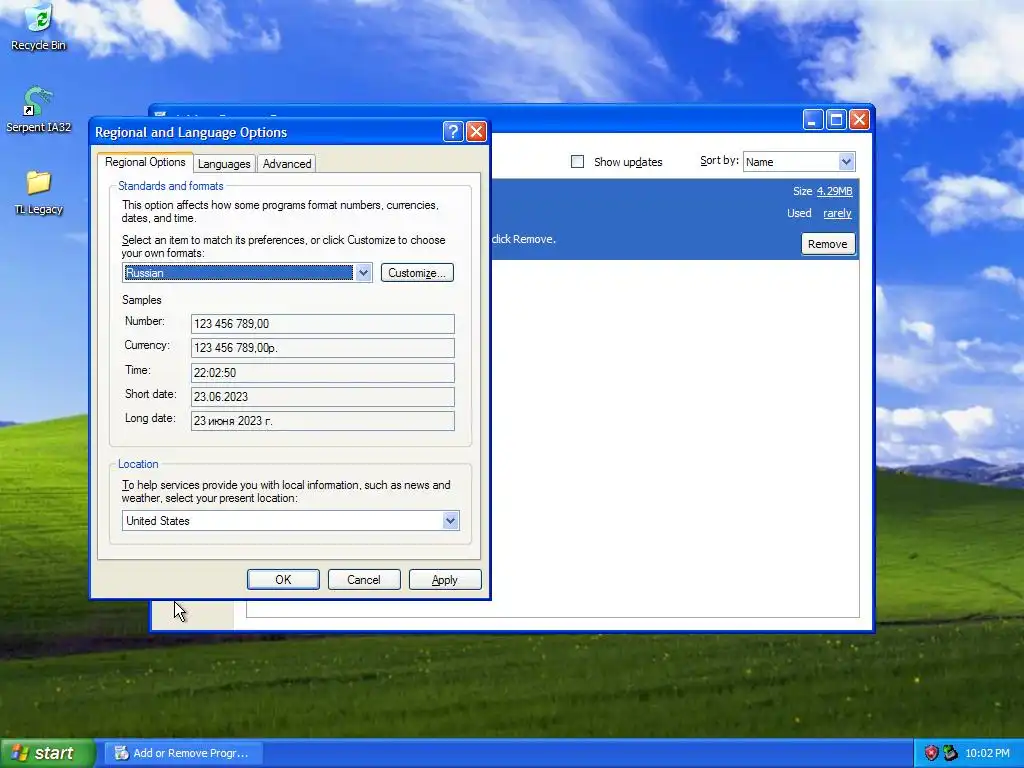Maximize the Add or Remove Programs window

(836, 120)
